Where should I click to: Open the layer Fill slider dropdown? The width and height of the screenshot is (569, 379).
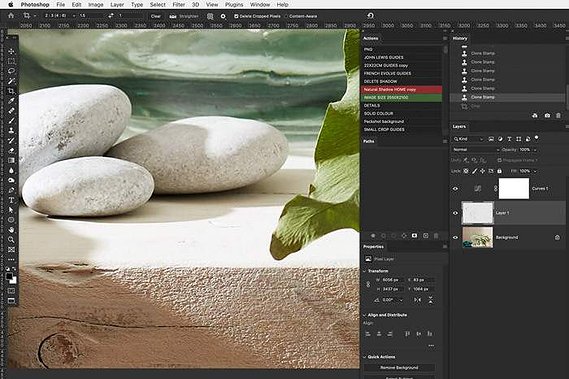(535, 171)
